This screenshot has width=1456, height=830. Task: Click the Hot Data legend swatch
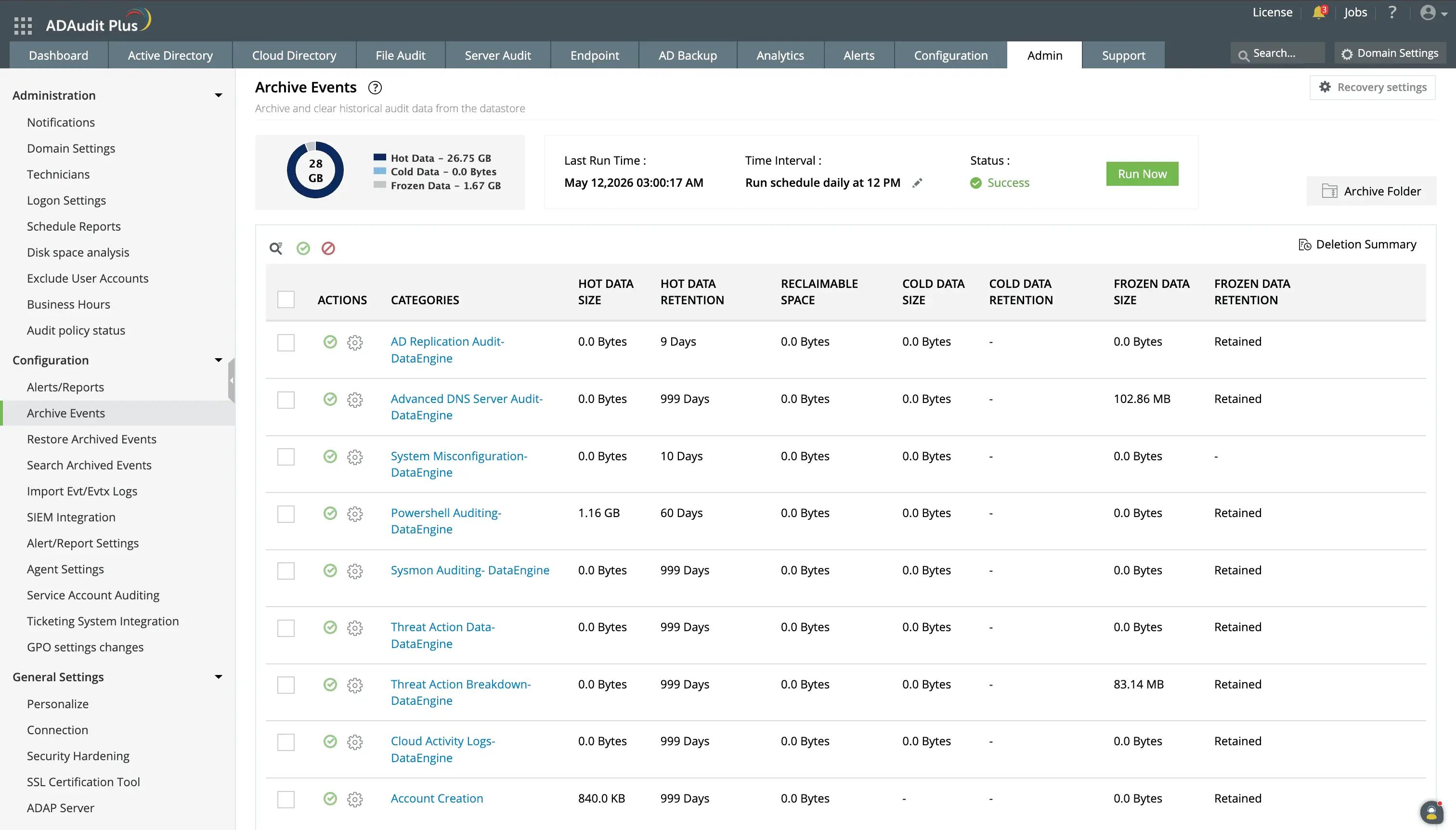pos(380,158)
